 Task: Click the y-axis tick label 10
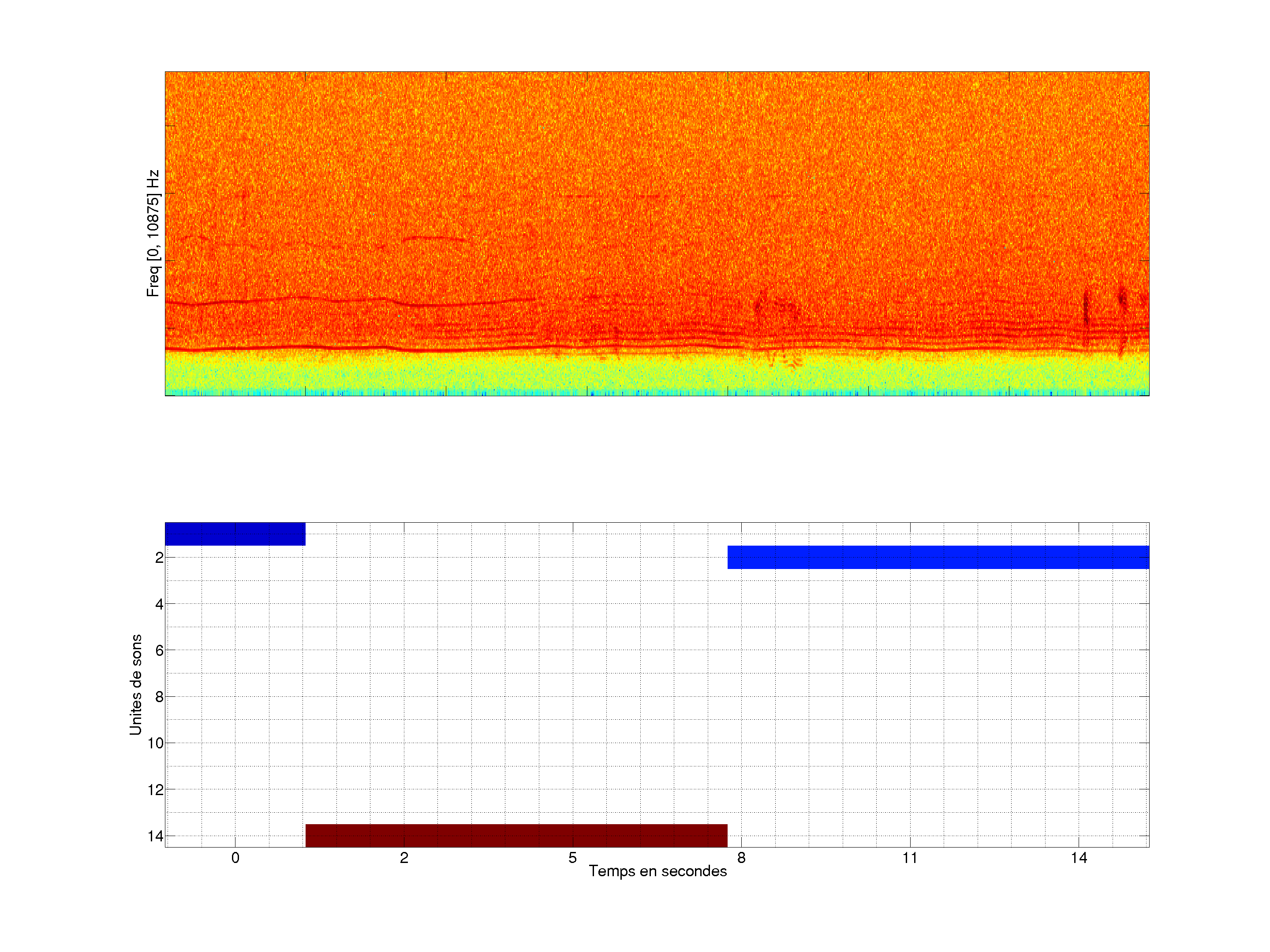pos(156,744)
